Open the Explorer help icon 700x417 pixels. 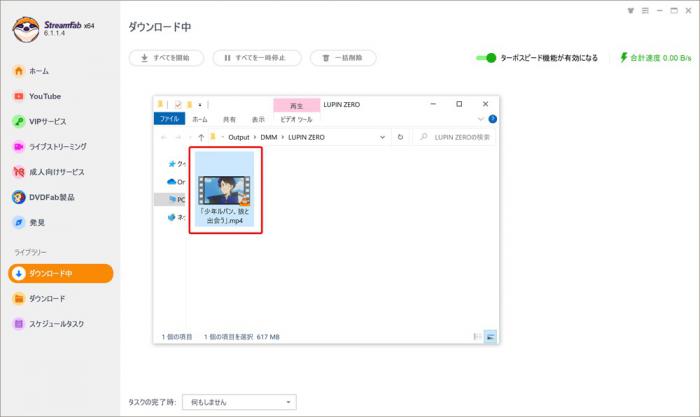click(x=492, y=119)
